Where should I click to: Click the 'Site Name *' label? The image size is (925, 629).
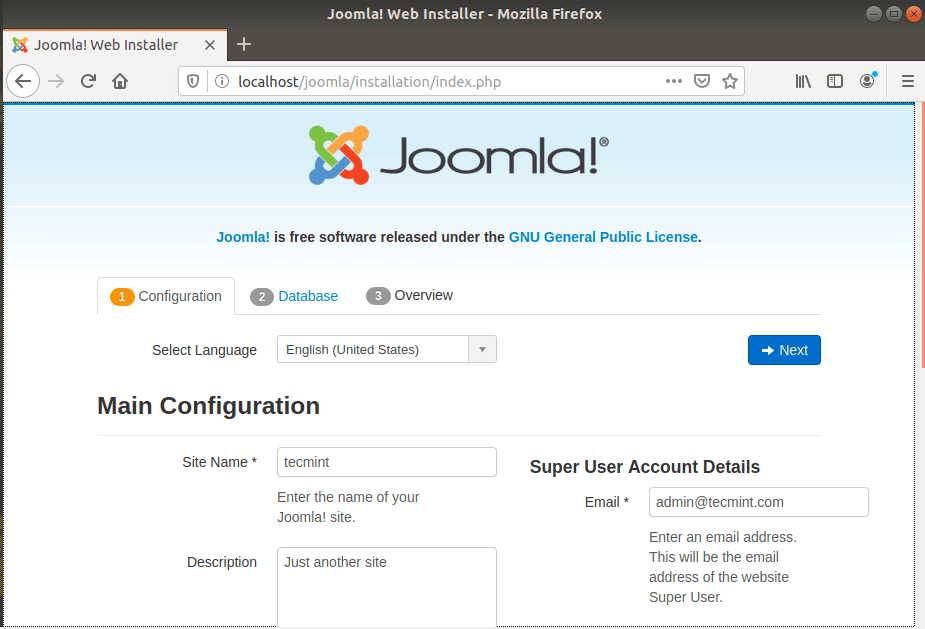coord(219,462)
